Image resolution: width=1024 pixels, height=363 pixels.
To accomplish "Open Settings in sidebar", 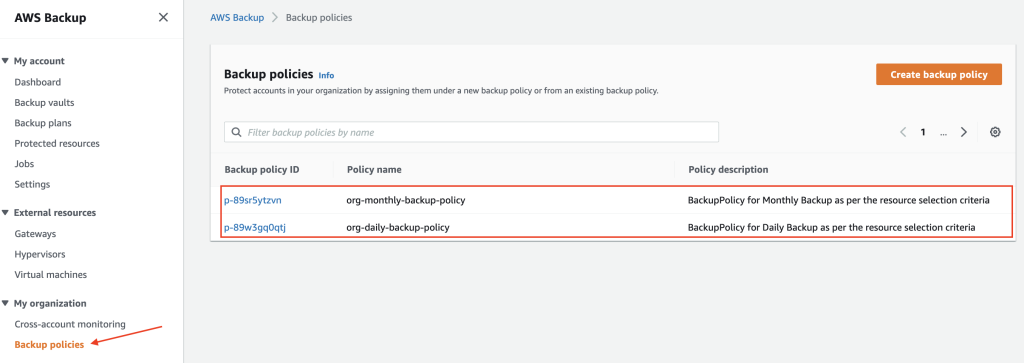I will pyautogui.click(x=32, y=184).
